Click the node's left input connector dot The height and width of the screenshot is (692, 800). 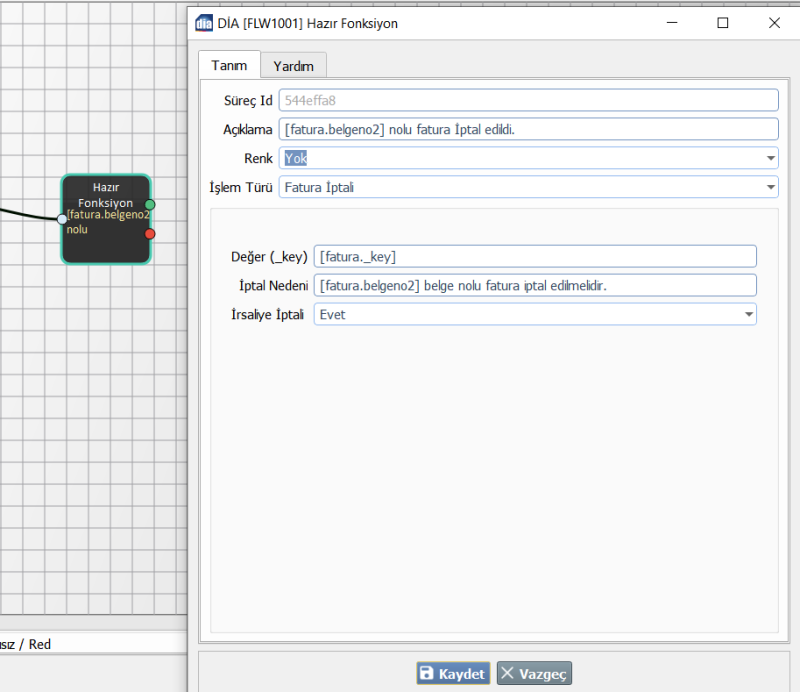[62, 219]
